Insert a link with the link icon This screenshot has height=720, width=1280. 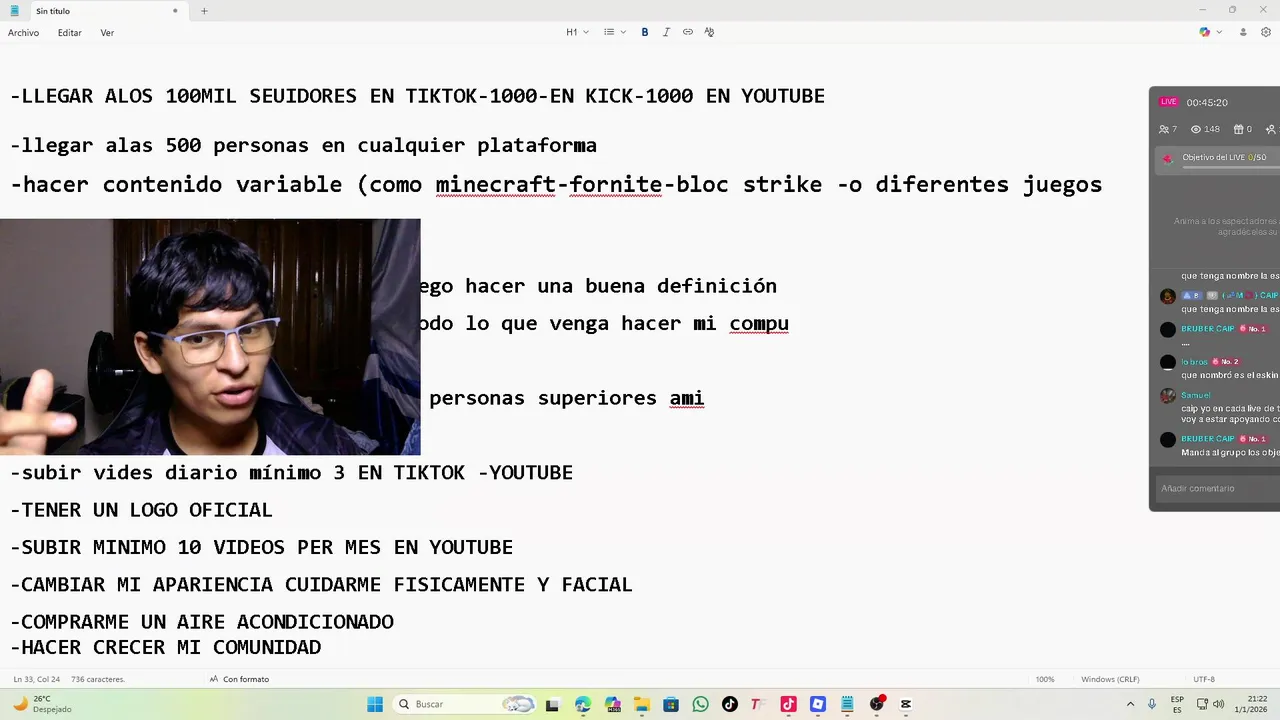[688, 32]
